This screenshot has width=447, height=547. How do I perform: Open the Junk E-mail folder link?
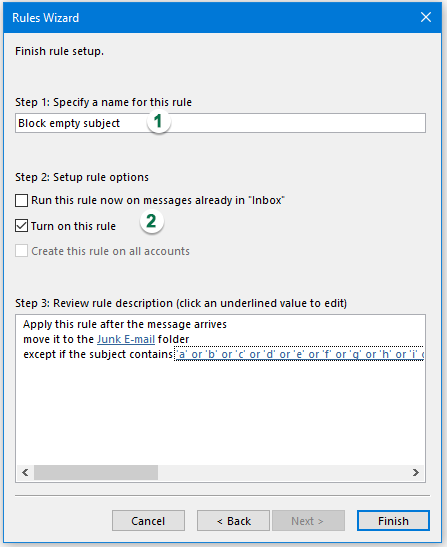point(126,339)
